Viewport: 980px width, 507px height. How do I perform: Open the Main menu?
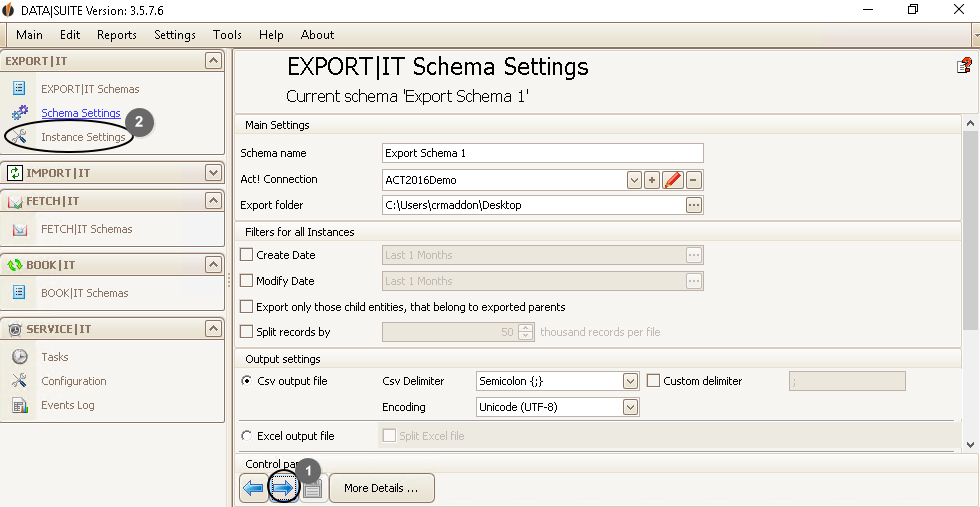pyautogui.click(x=29, y=35)
